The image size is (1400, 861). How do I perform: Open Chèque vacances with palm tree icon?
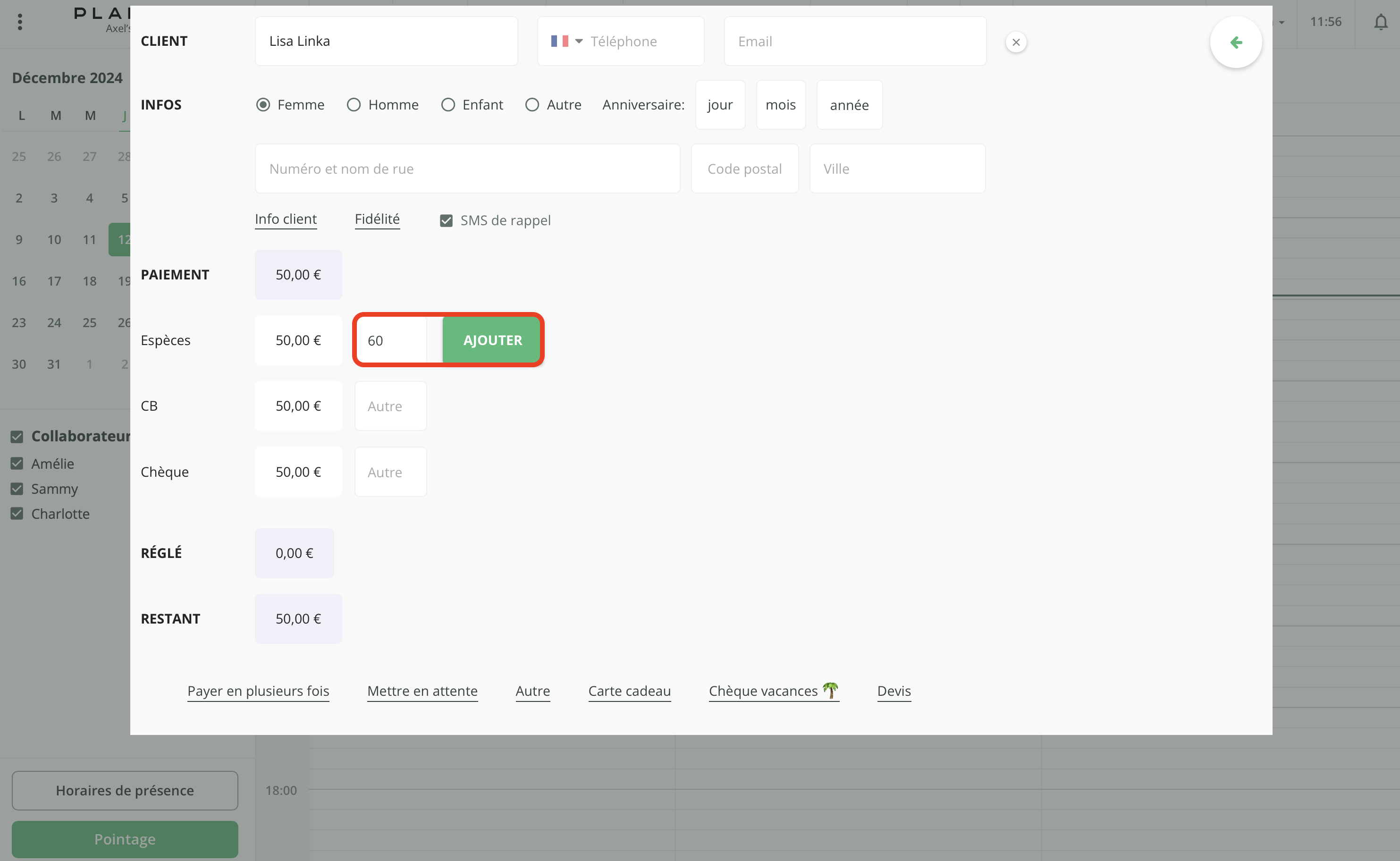(x=773, y=691)
